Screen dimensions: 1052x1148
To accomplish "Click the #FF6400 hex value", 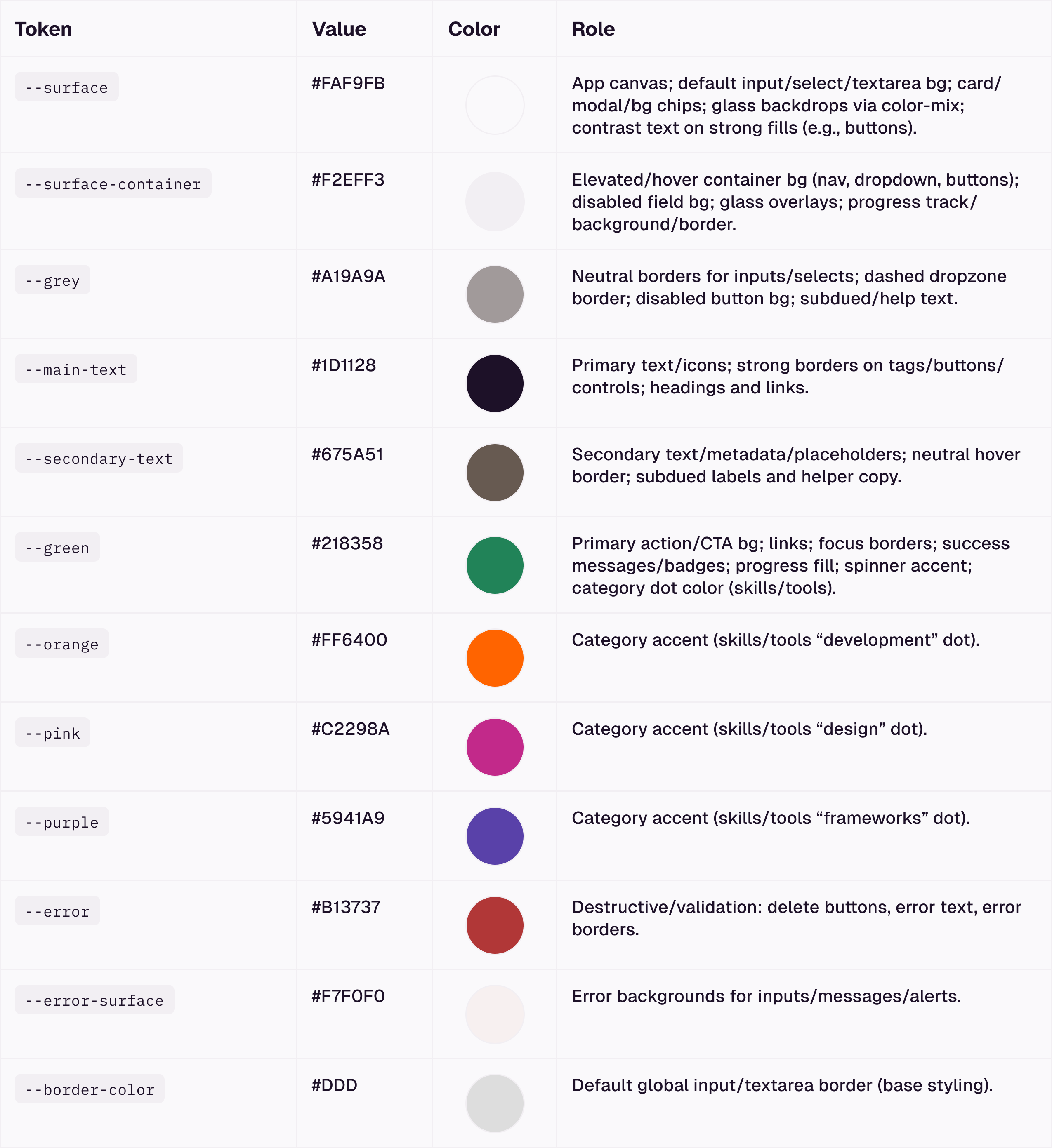I will [x=349, y=640].
